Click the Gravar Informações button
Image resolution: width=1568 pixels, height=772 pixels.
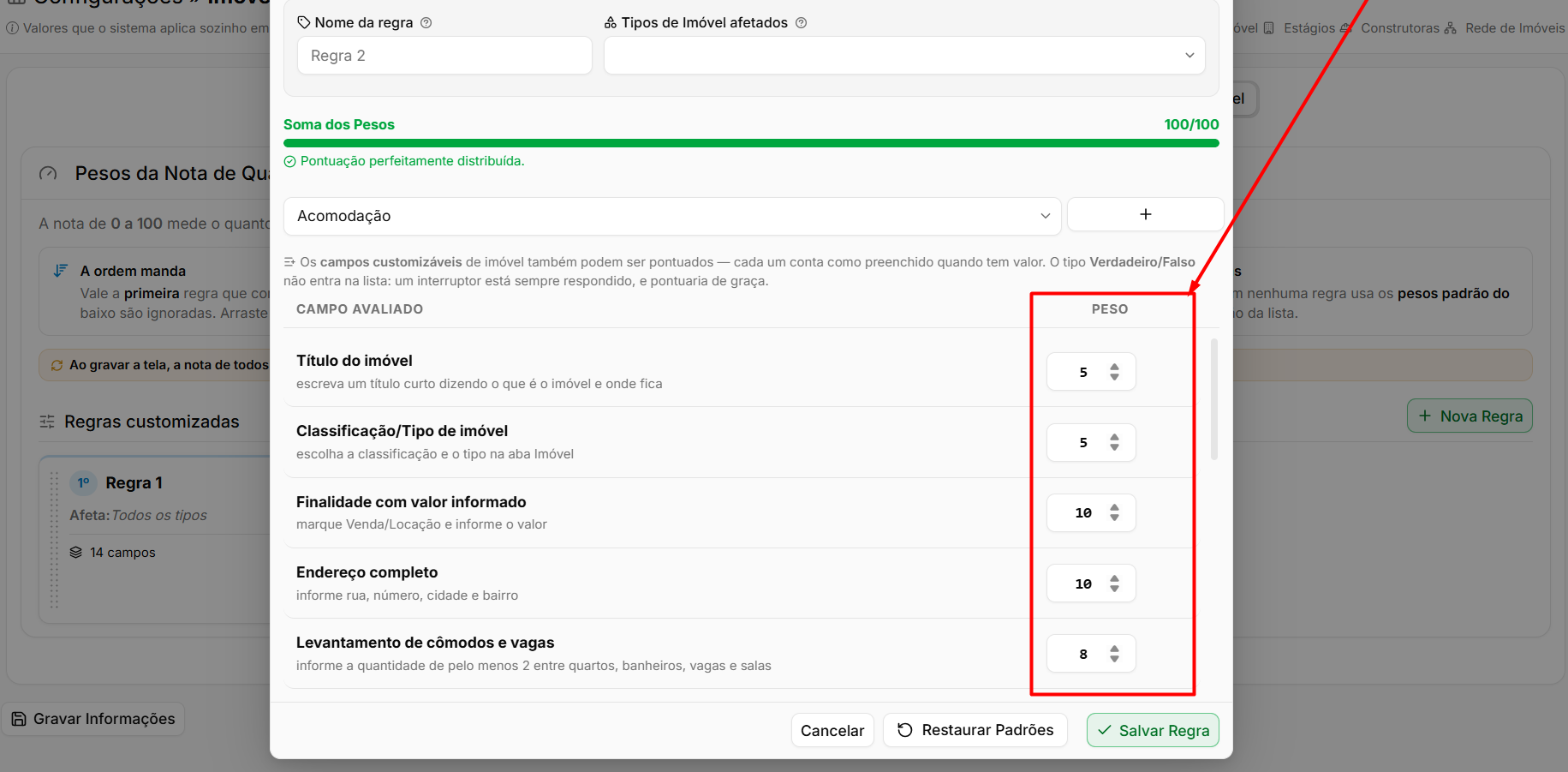(93, 719)
